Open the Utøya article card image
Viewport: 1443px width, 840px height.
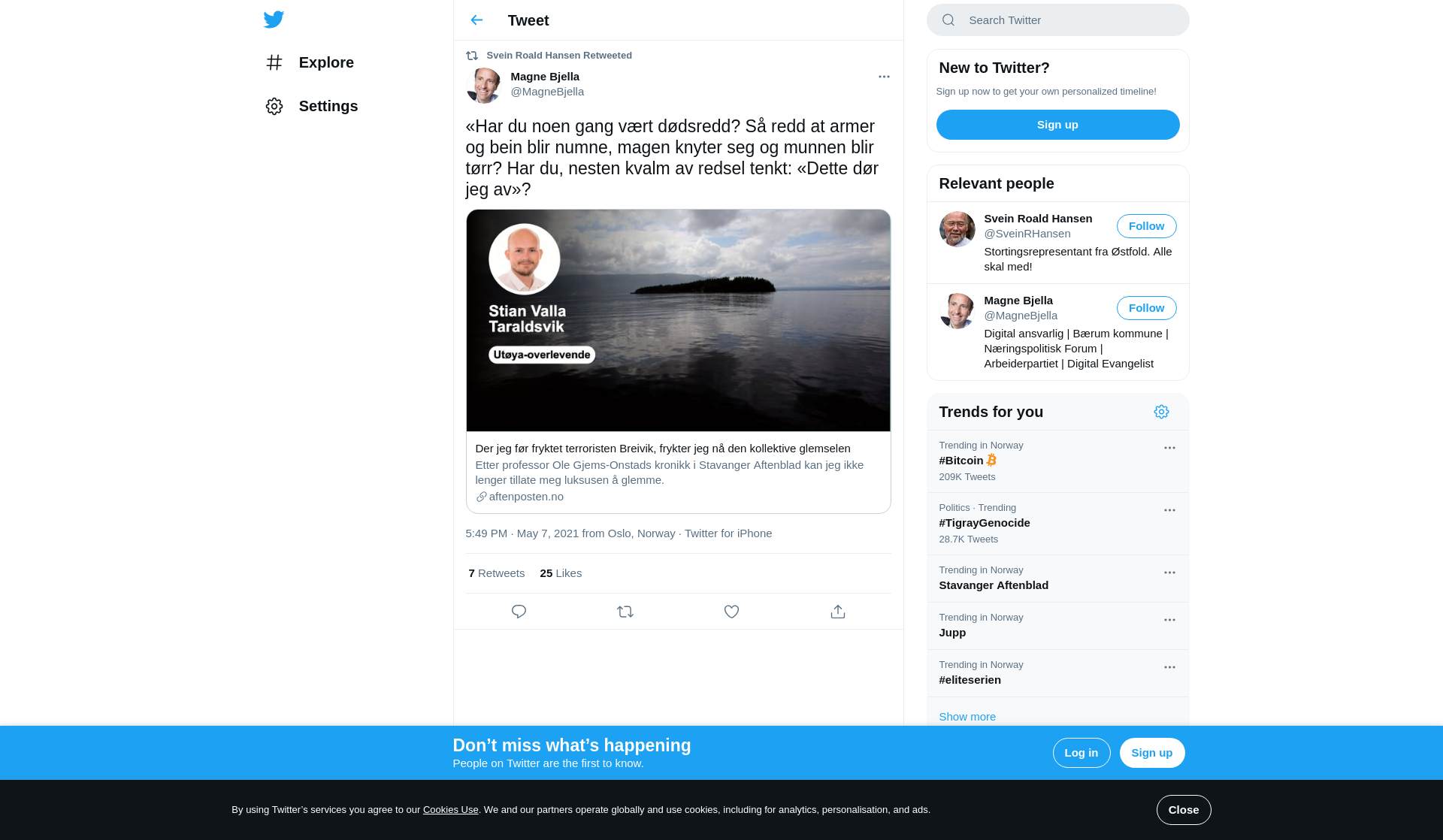pos(678,321)
